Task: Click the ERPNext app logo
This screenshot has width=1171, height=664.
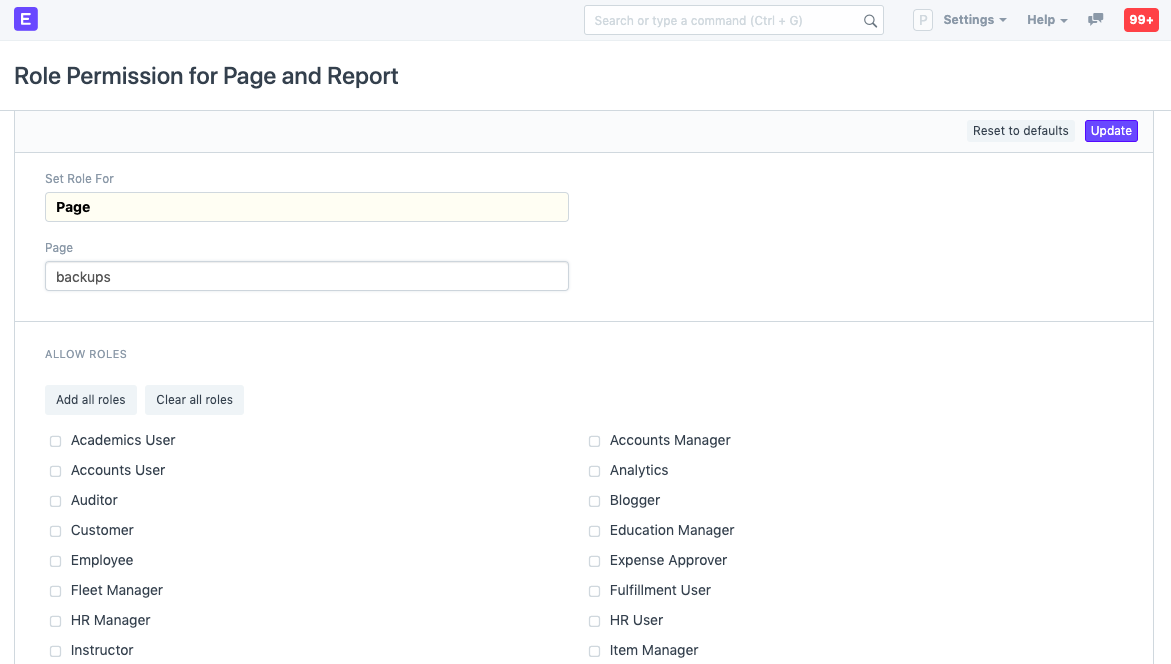Action: [25, 19]
